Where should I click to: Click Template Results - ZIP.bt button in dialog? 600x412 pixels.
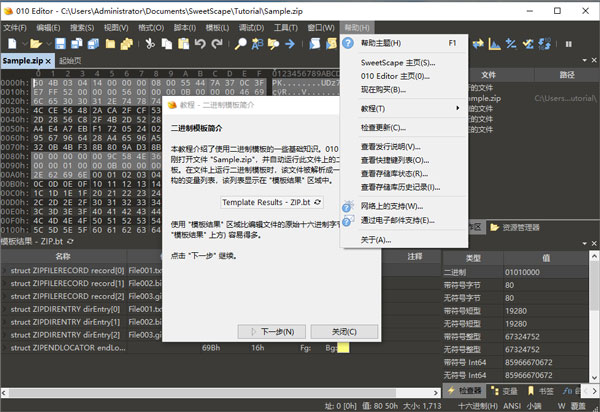(x=272, y=202)
